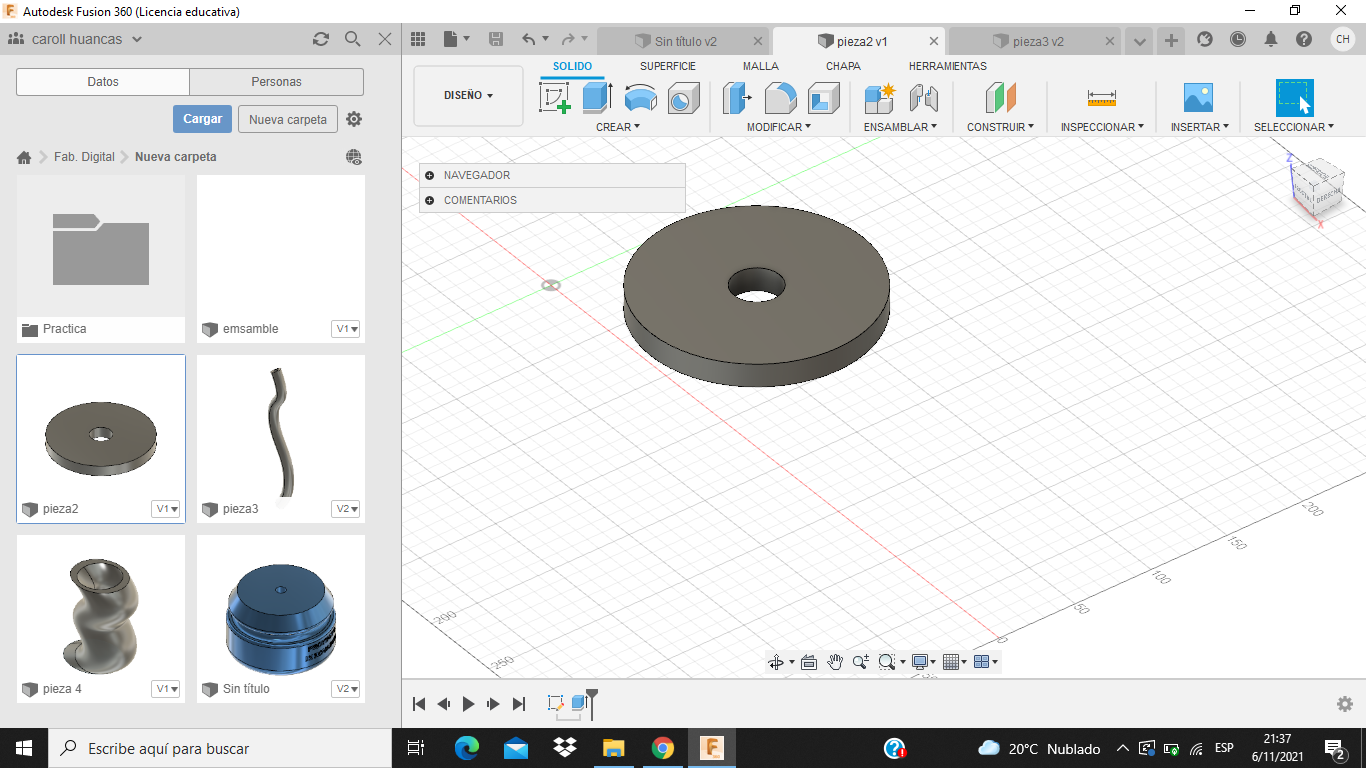Screen dimensions: 1366x768
Task: Expand the NAVEGADOR panel
Action: [429, 175]
